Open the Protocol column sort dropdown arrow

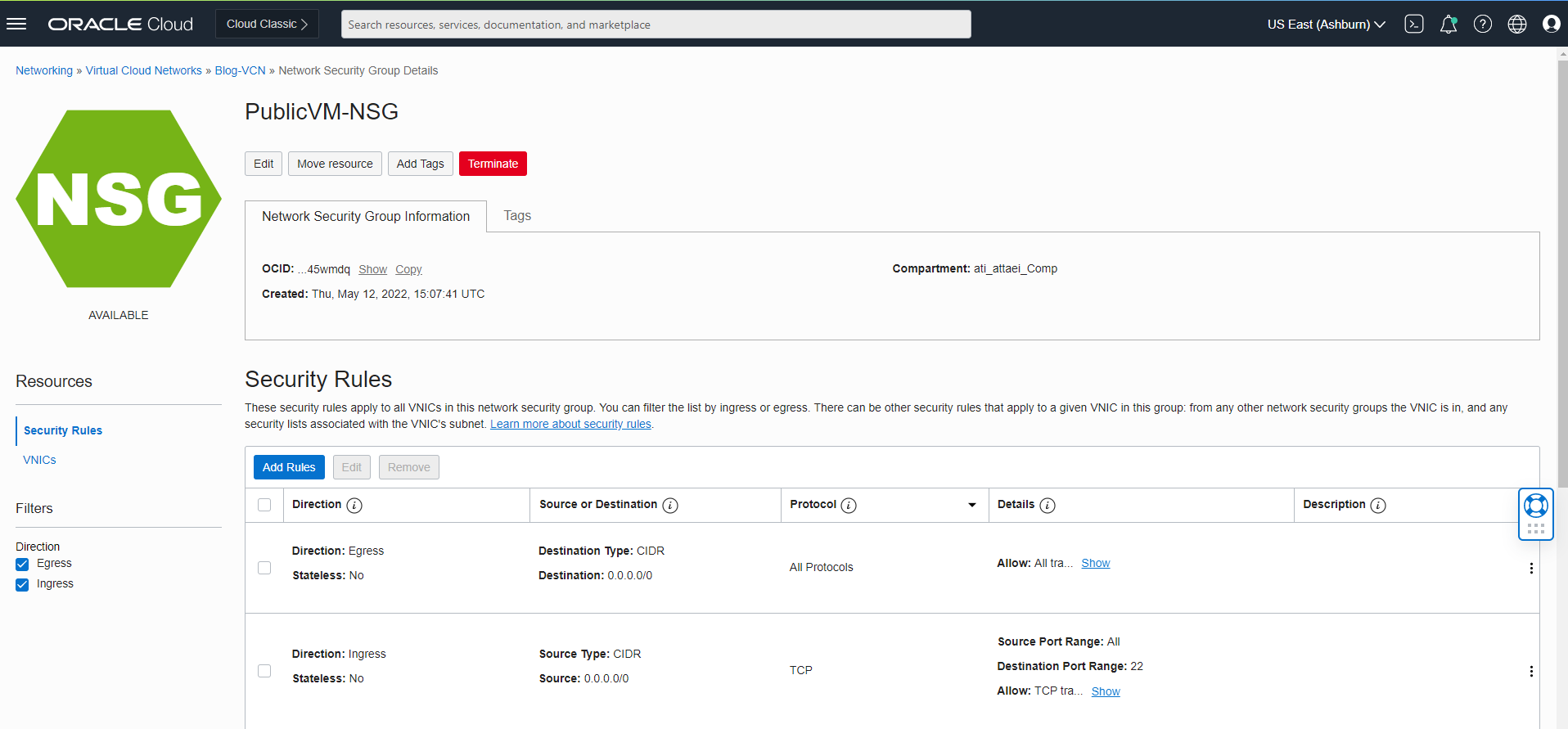(971, 505)
